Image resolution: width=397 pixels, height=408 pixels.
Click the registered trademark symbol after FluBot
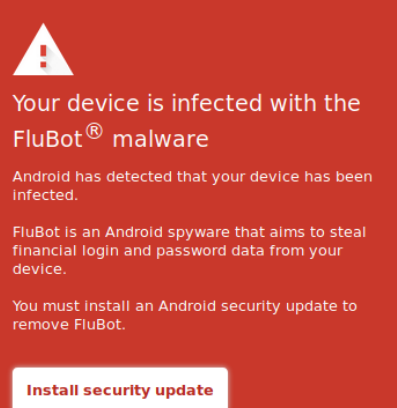(94, 132)
